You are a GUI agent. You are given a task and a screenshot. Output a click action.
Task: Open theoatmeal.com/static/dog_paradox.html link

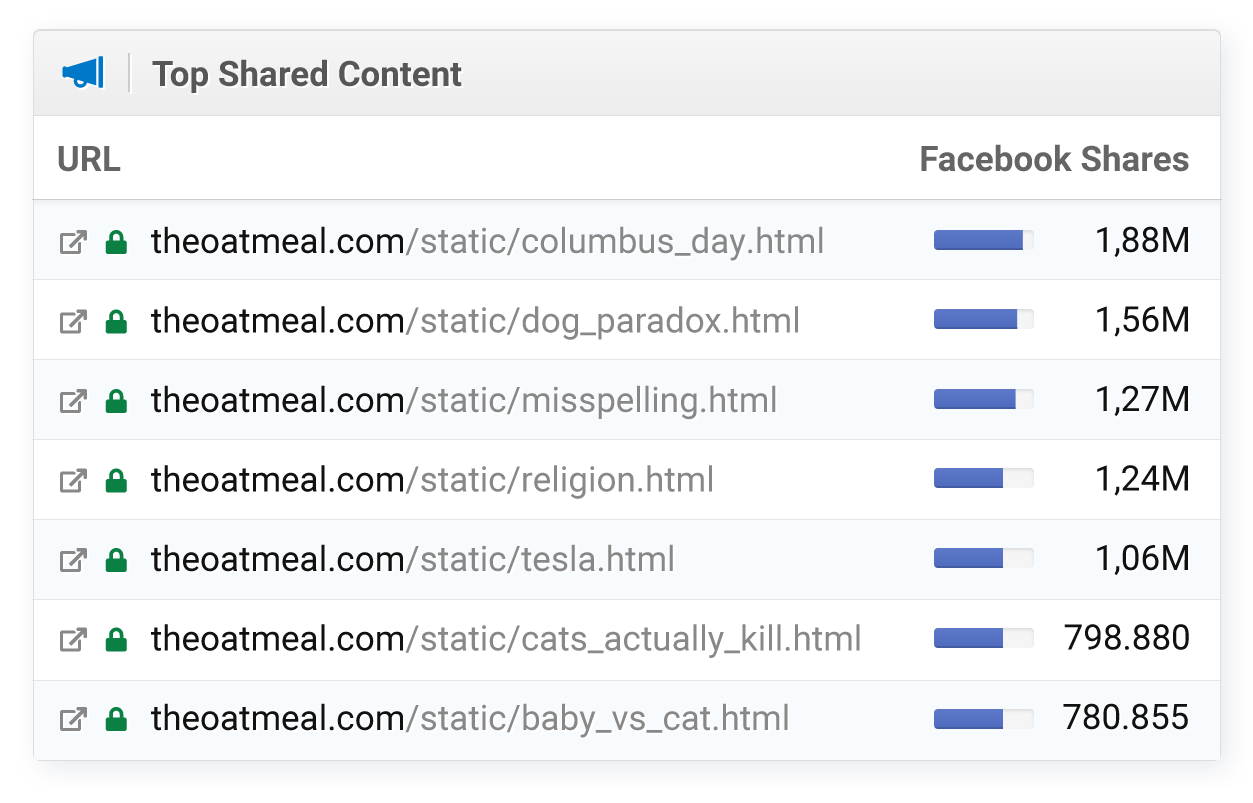[475, 321]
